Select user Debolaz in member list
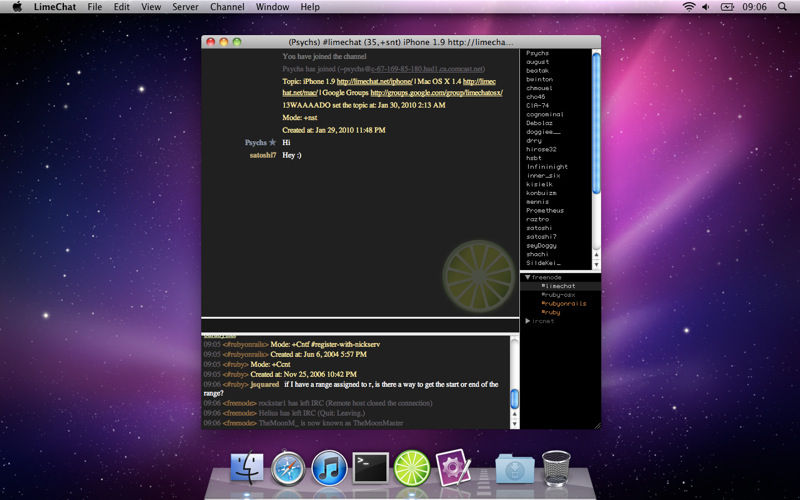800x500 pixels. (539, 123)
